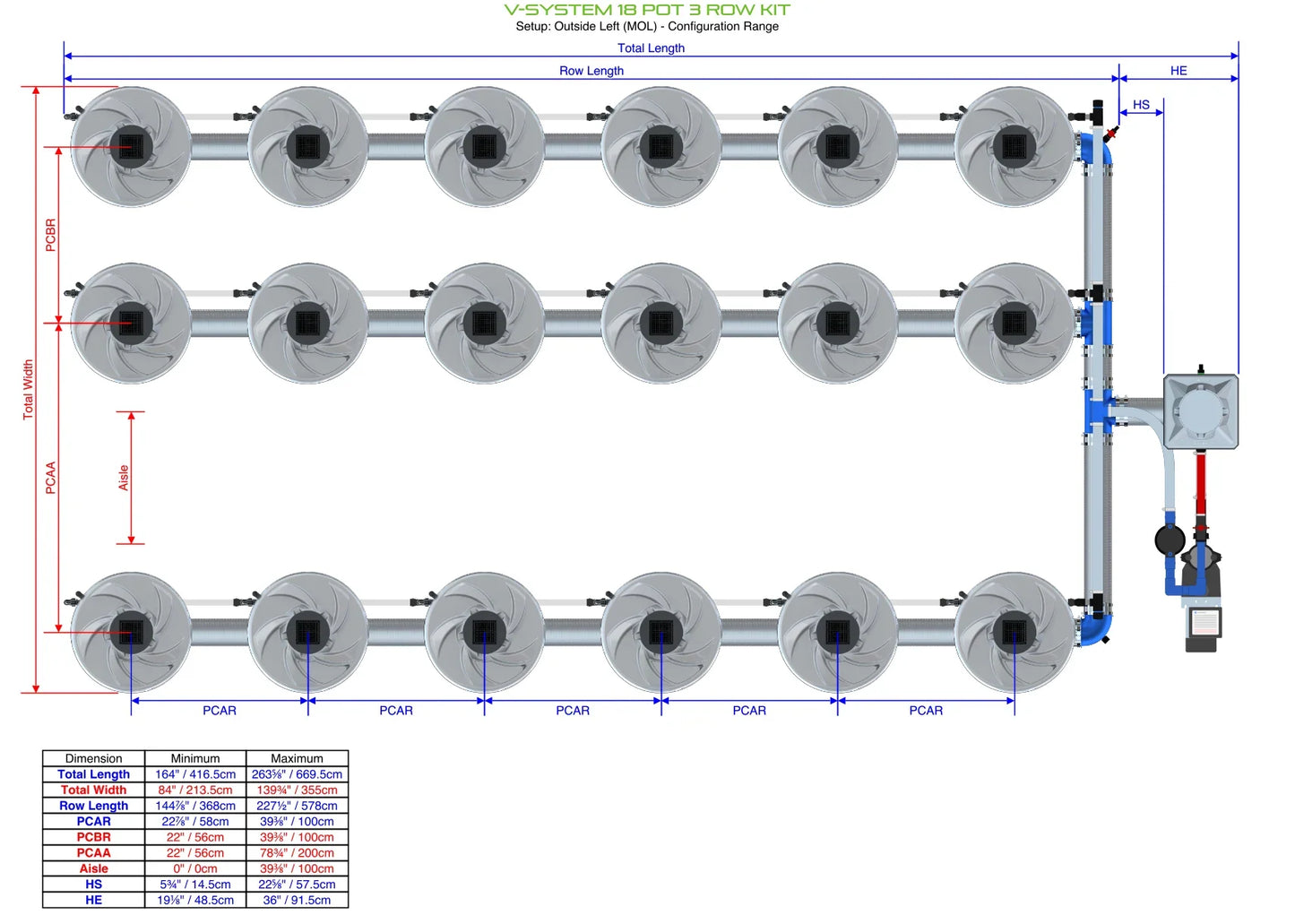1295x924 pixels.
Task: Click the 19⅛" / 48.5cm table cell
Action: [195, 900]
